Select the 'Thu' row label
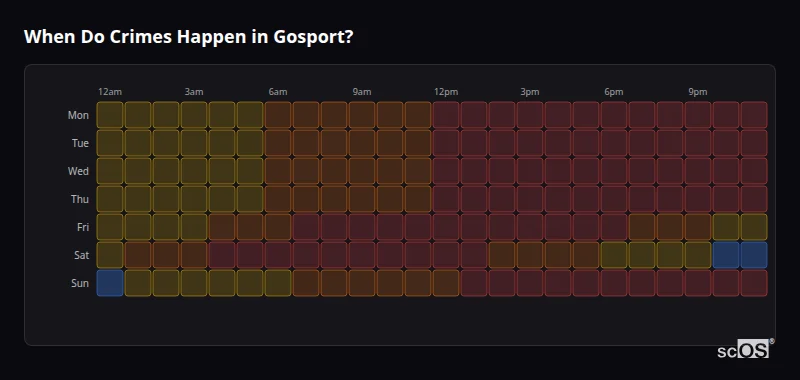800x380 pixels. coord(80,199)
